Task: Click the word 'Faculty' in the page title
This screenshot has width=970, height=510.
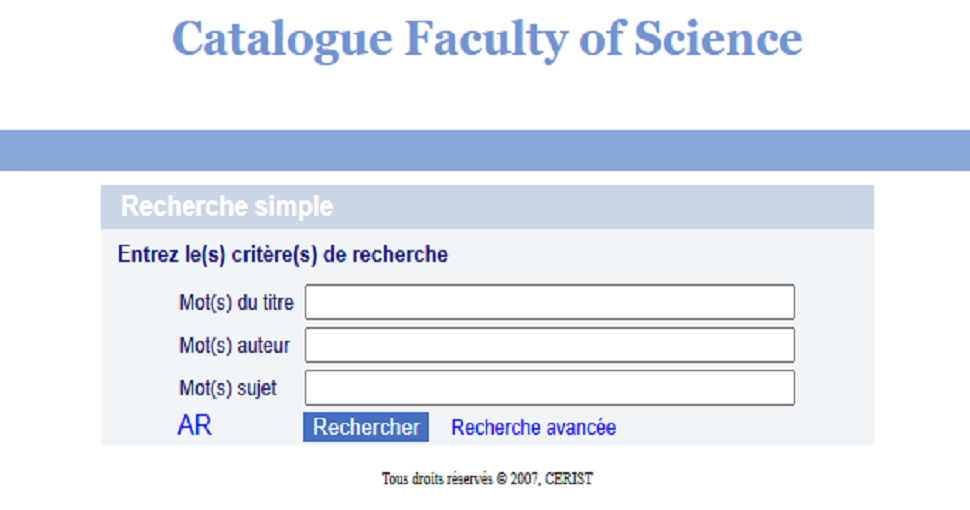Action: click(x=484, y=39)
